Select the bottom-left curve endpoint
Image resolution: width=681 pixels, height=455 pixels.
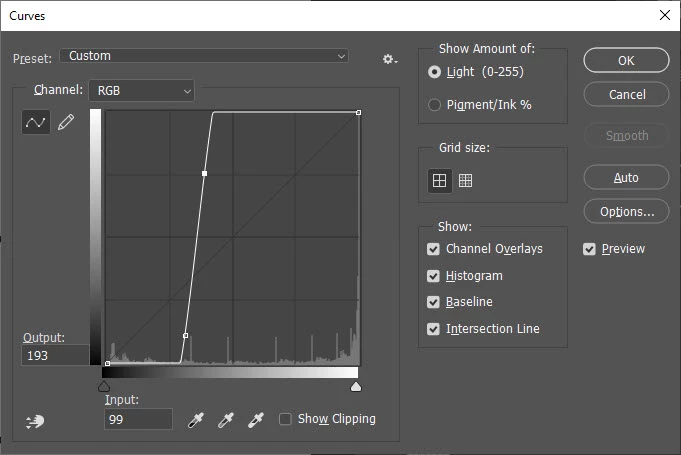pos(107,363)
